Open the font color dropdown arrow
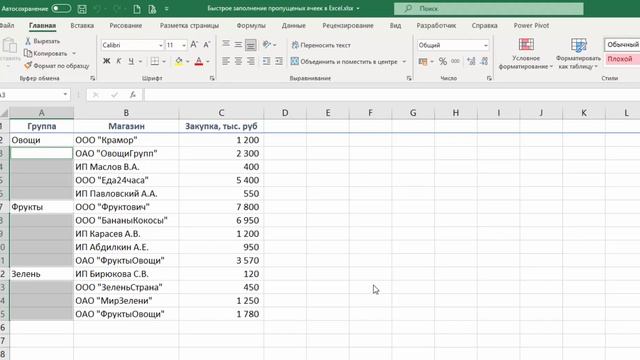The width and height of the screenshot is (640, 360). (208, 62)
